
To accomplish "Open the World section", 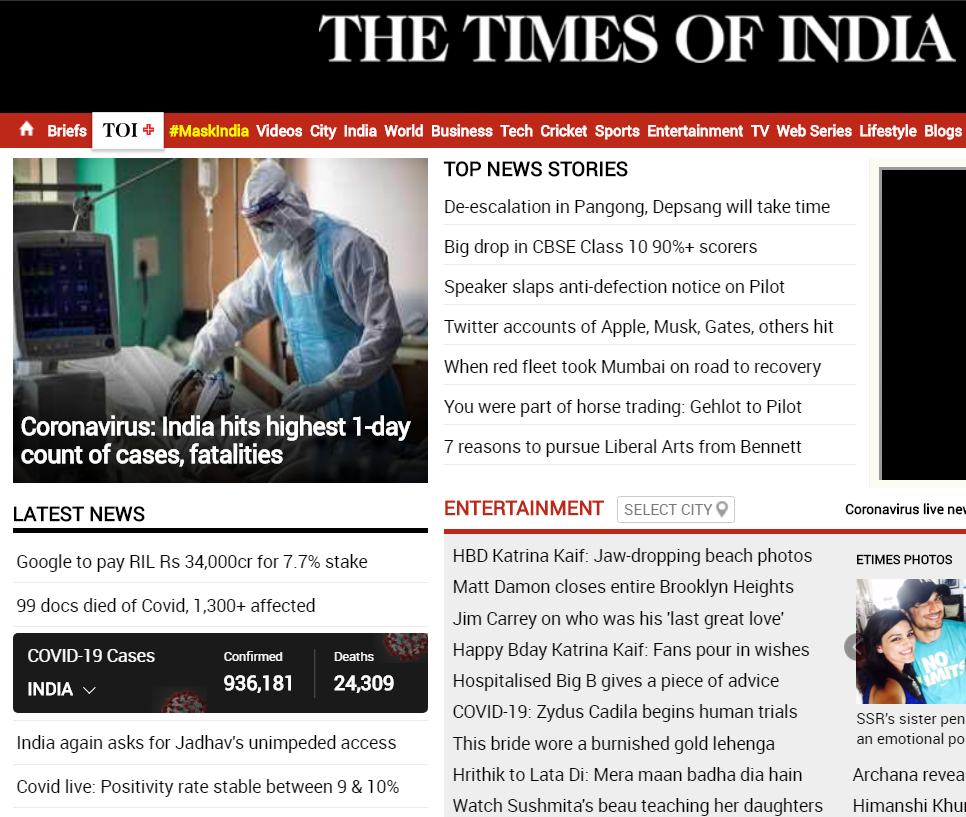I will click(404, 131).
